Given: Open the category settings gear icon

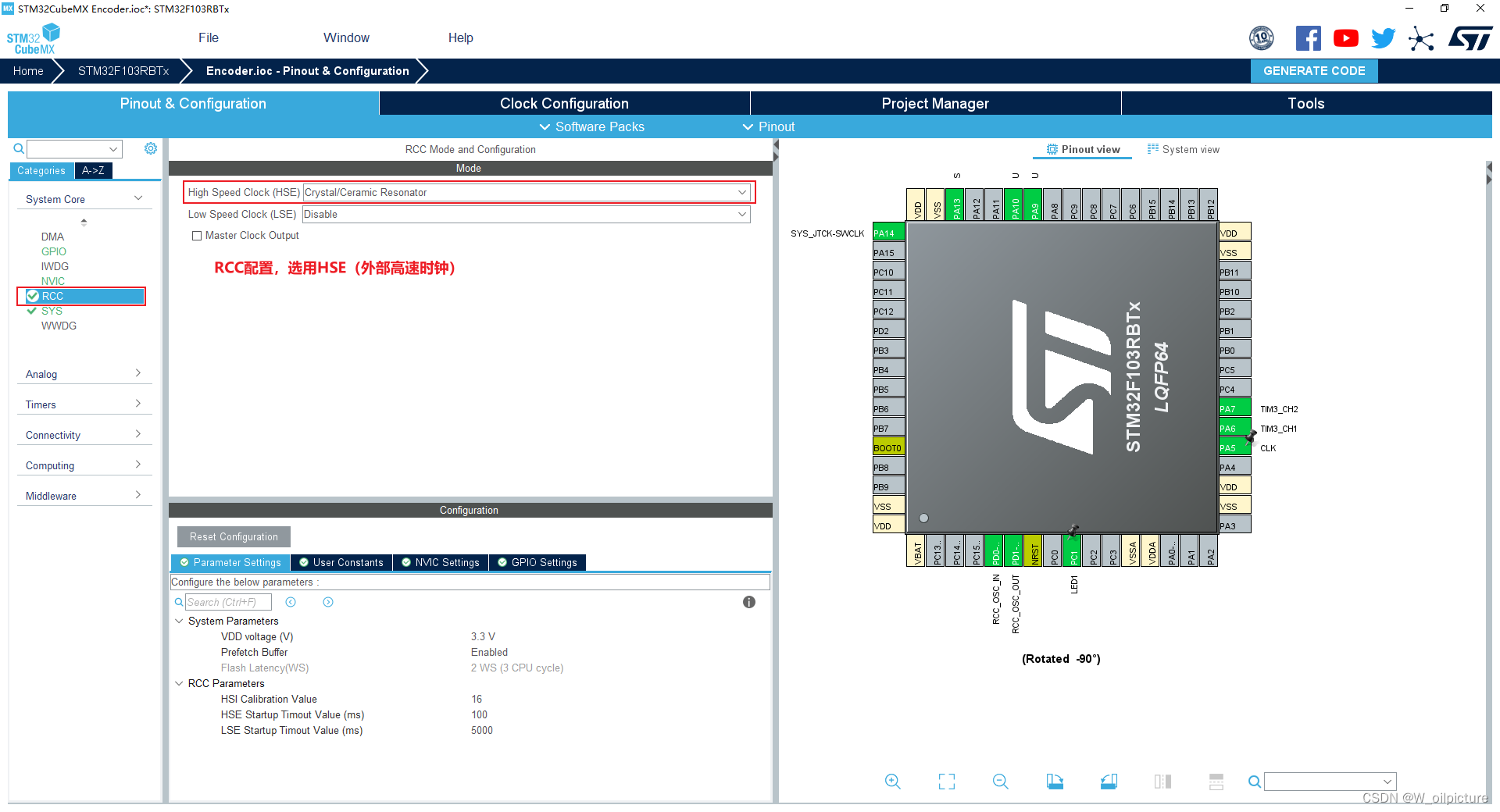Looking at the screenshot, I should pos(151,148).
